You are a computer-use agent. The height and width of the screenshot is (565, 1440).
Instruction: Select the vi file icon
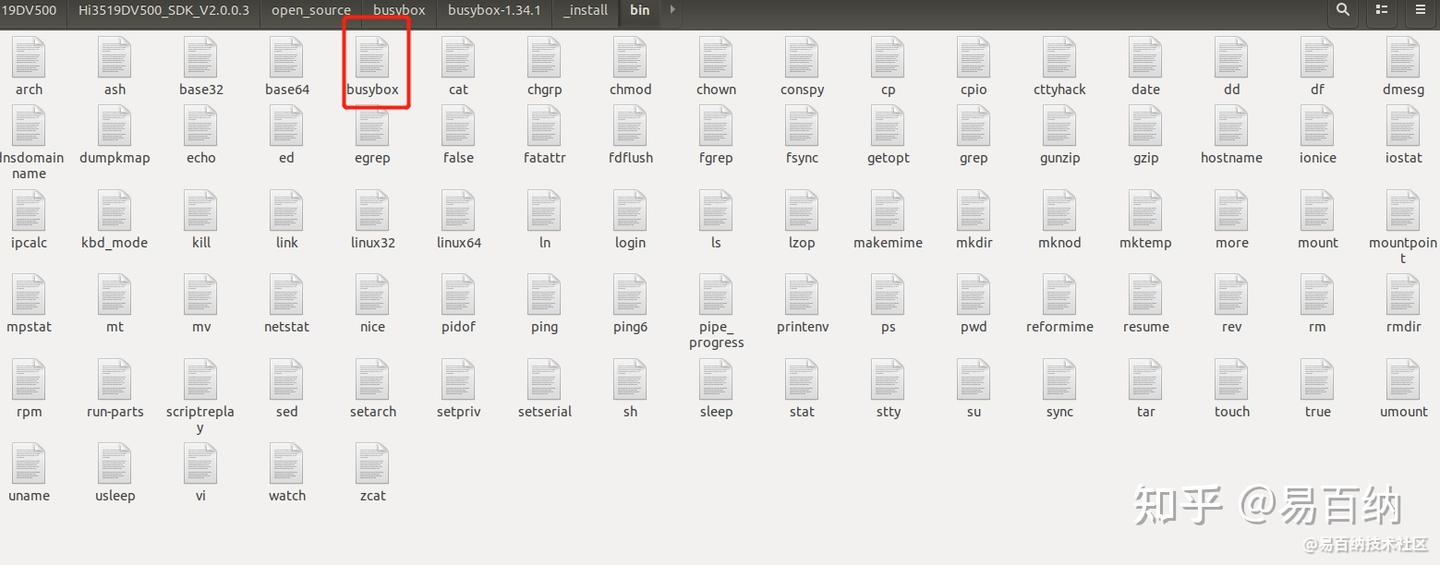[201, 464]
